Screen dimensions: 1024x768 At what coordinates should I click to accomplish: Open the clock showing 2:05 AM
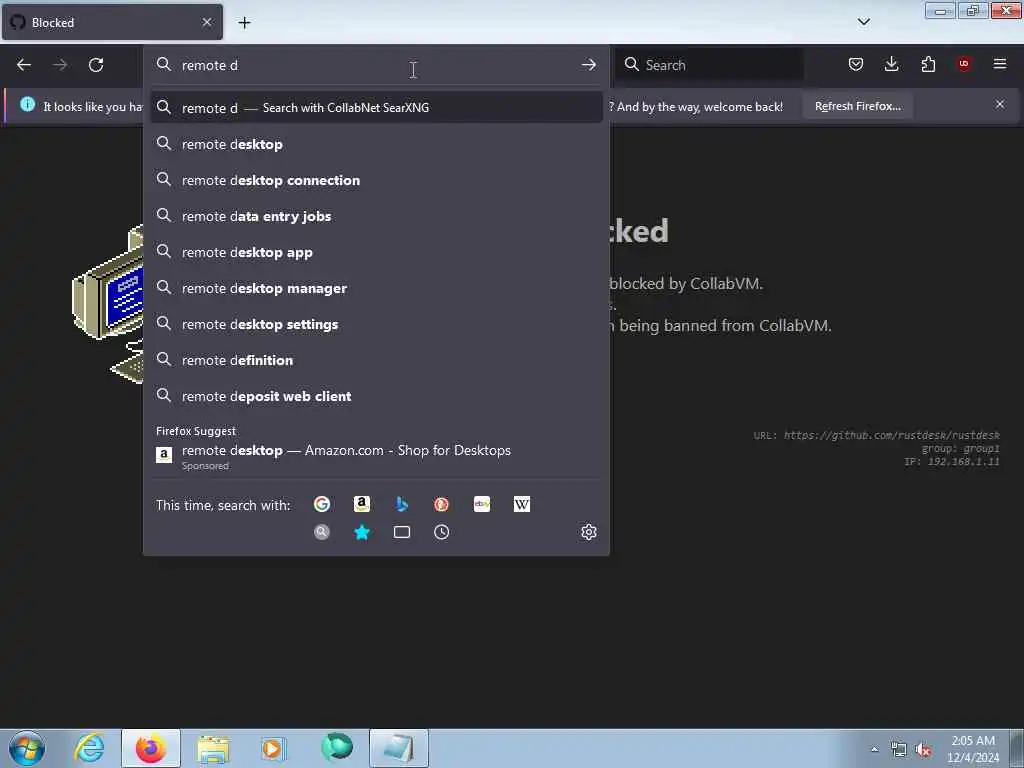point(972,748)
